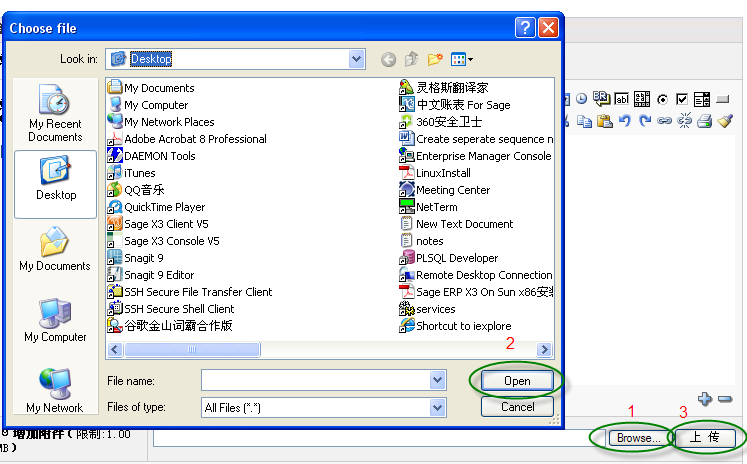Screen dimensions: 747x464
Task: Select the iTunes shortcut in file list
Action: (x=140, y=173)
